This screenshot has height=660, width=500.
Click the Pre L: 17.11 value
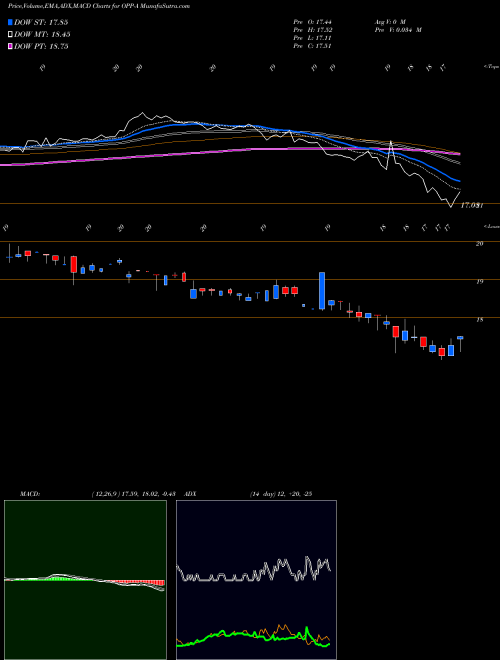pyautogui.click(x=312, y=38)
